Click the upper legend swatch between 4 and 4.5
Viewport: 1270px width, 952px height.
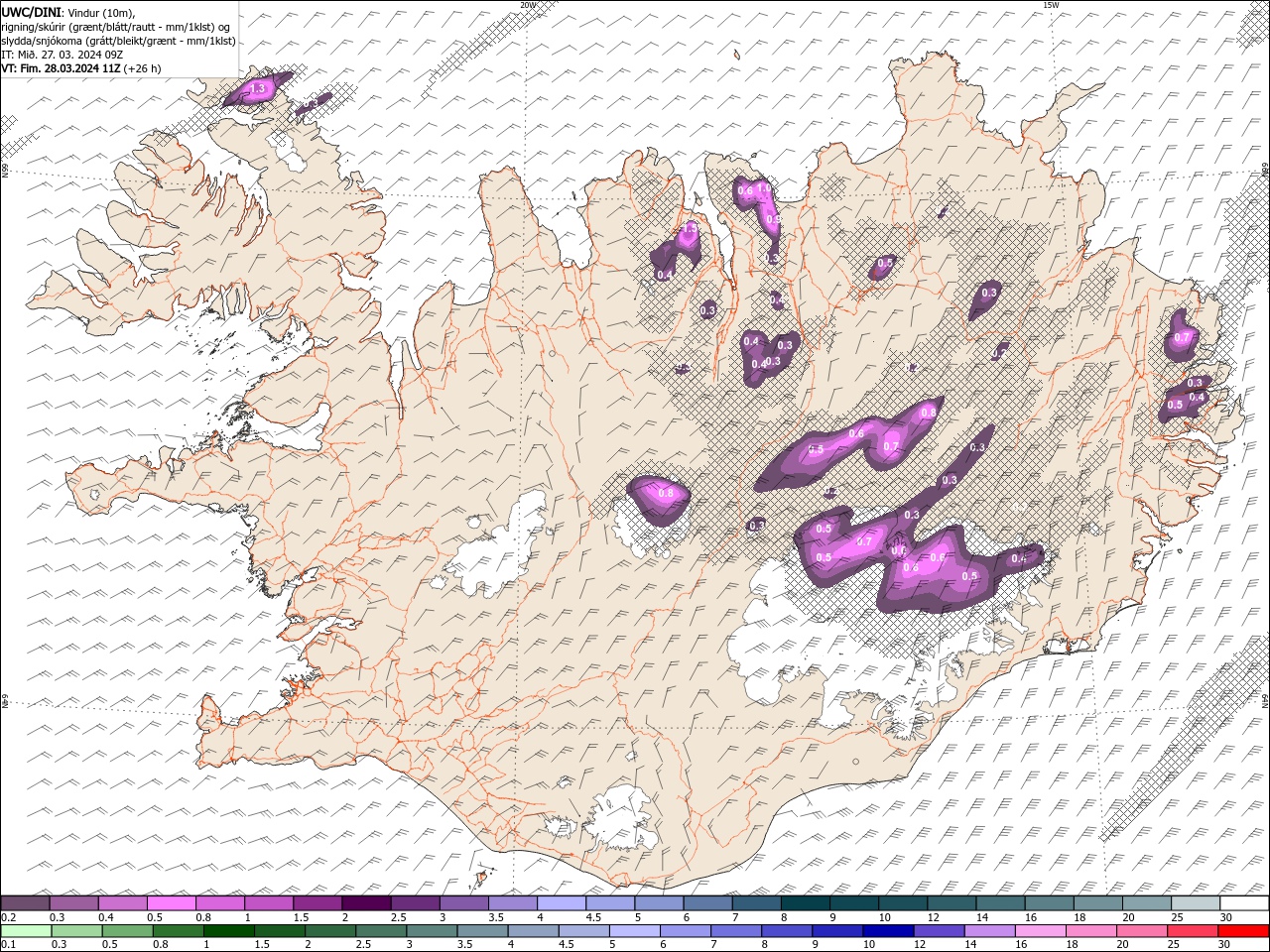561,903
